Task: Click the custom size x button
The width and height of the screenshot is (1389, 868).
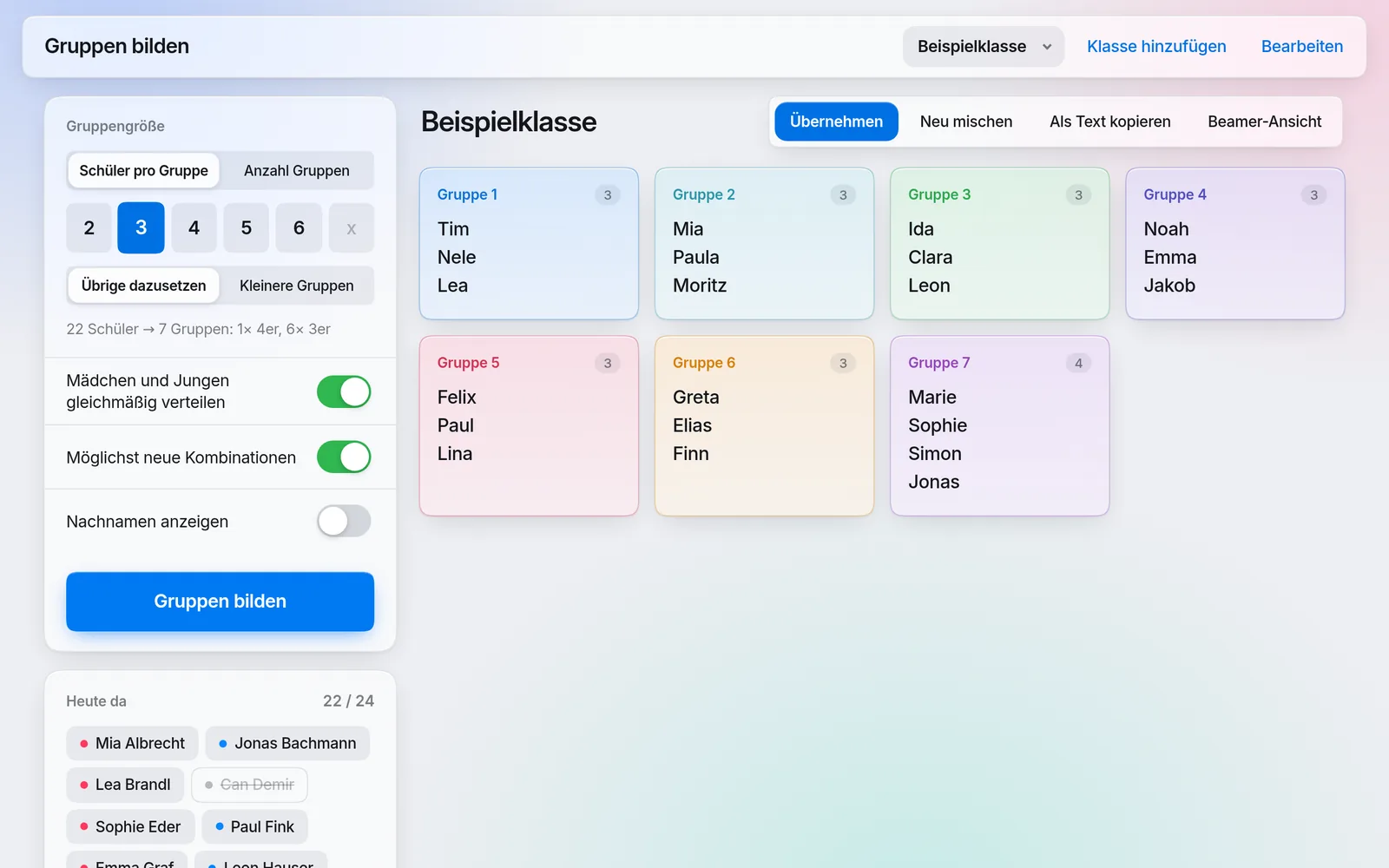Action: (x=352, y=228)
